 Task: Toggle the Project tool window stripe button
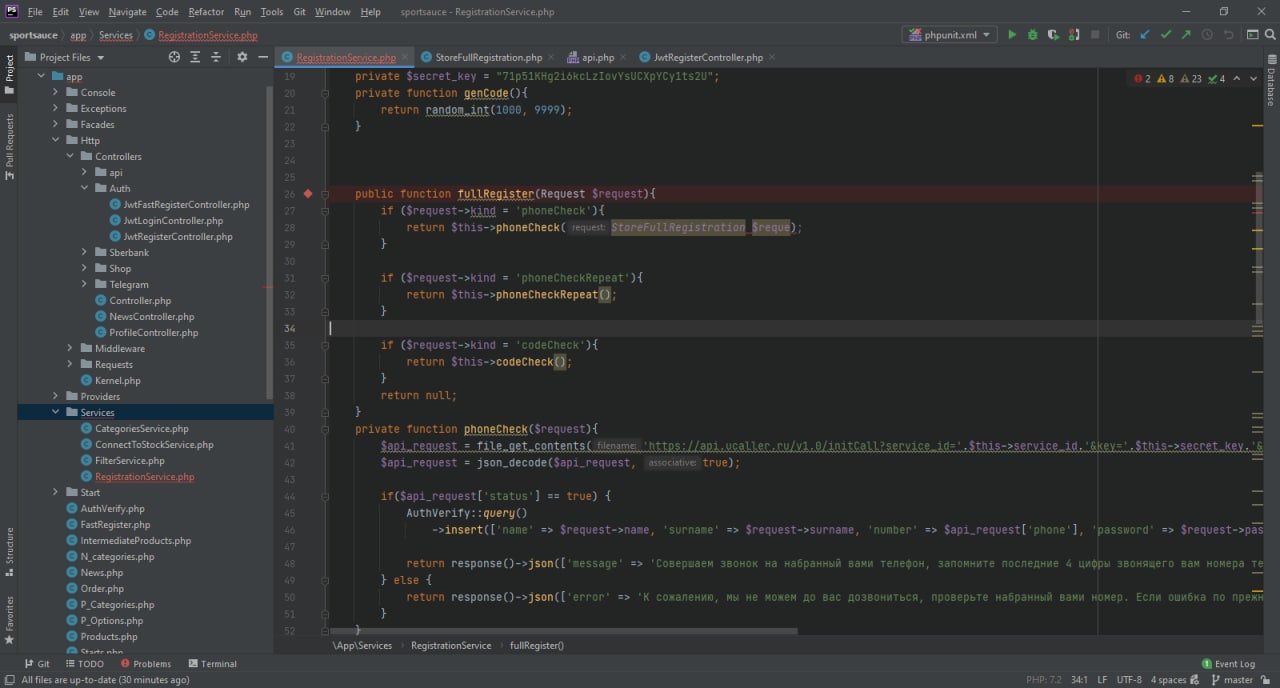(x=9, y=75)
